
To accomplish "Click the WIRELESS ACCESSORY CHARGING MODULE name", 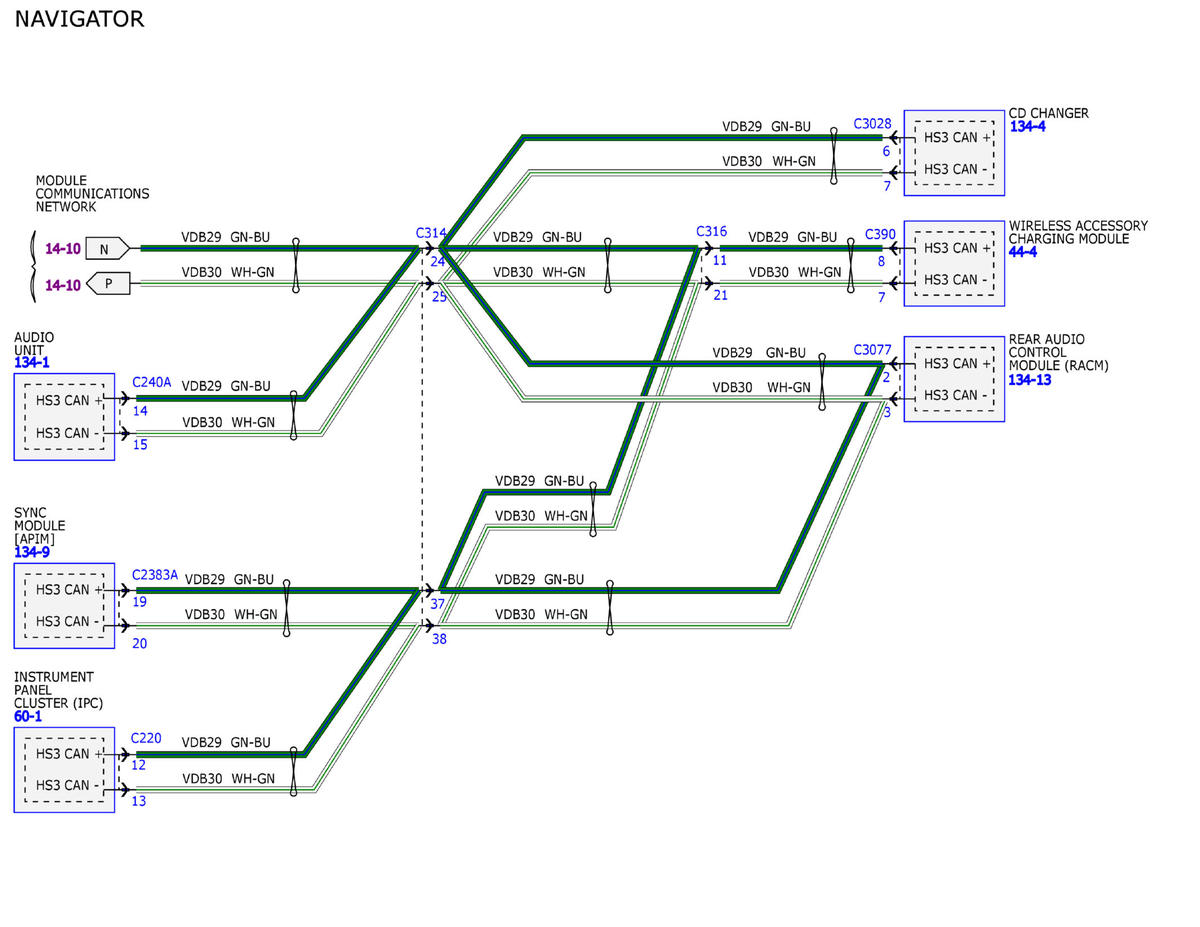I will (1078, 232).
